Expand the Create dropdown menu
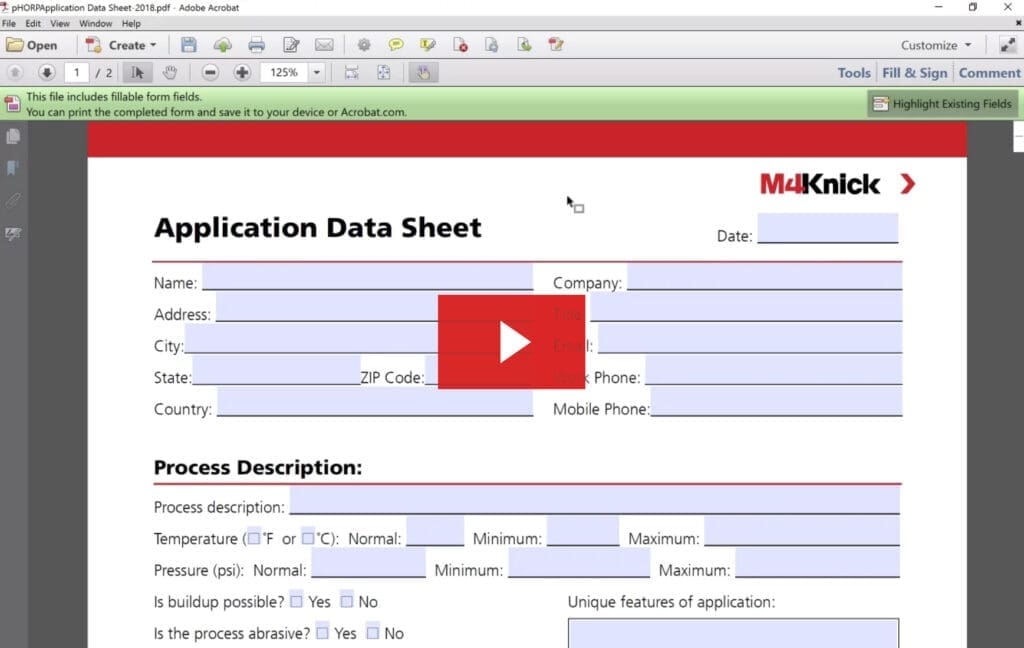Screen dimensions: 1024x648 point(153,45)
